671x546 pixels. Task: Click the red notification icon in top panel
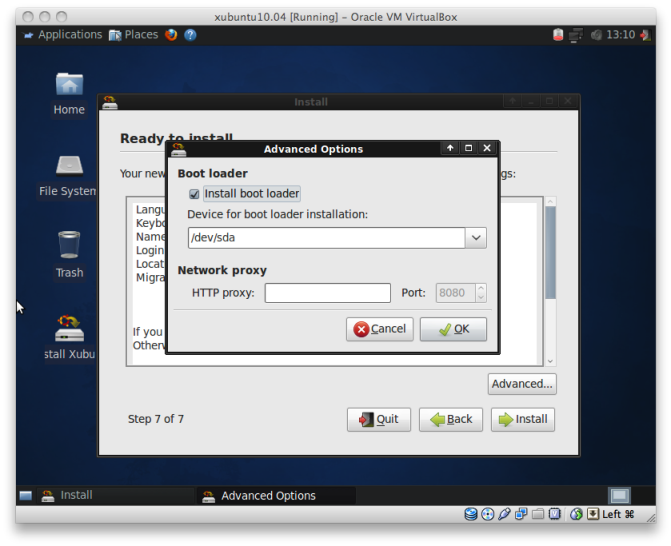(x=558, y=35)
